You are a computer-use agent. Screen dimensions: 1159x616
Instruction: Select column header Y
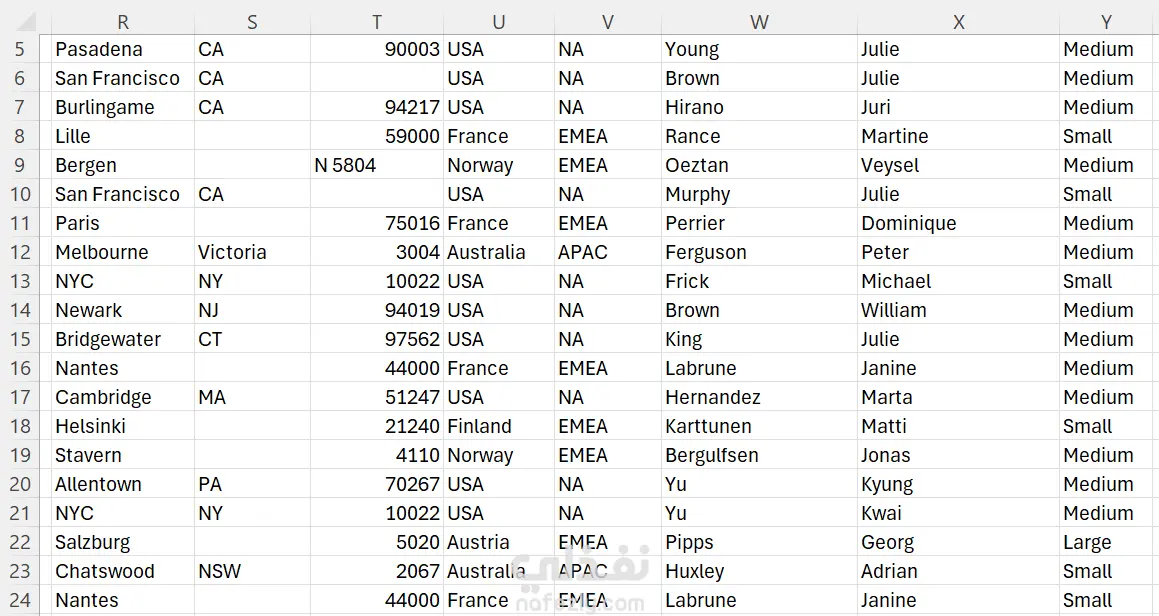coord(1107,22)
